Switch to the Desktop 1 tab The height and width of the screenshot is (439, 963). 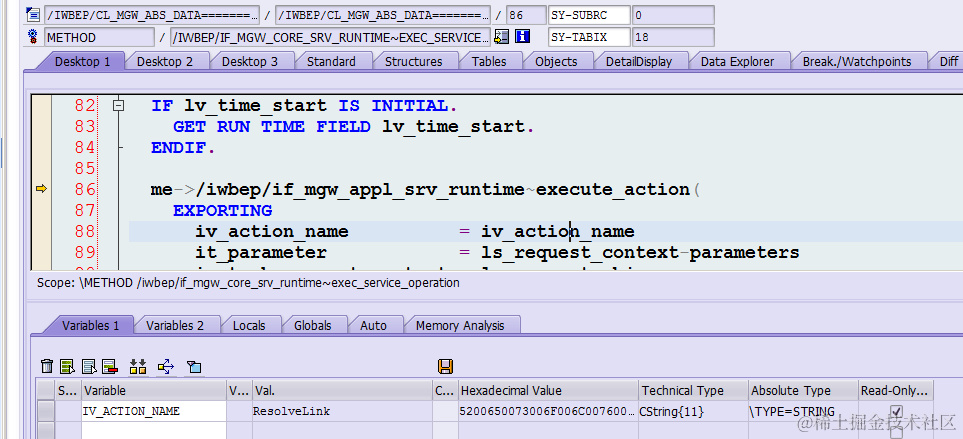[82, 61]
